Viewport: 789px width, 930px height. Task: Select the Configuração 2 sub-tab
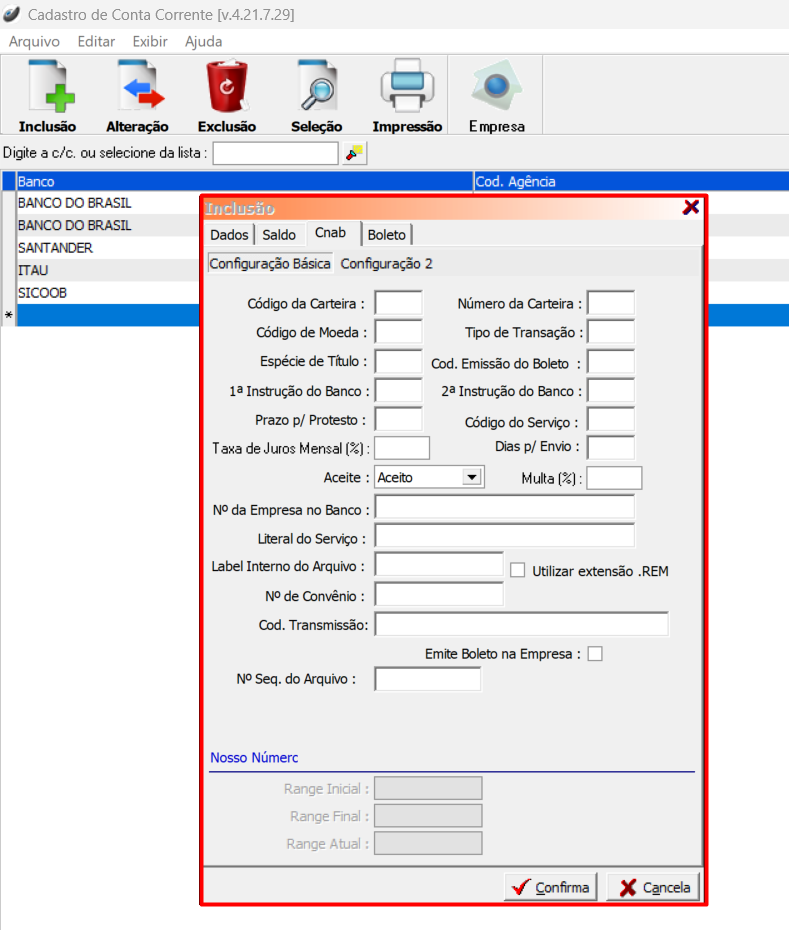pyautogui.click(x=386, y=264)
